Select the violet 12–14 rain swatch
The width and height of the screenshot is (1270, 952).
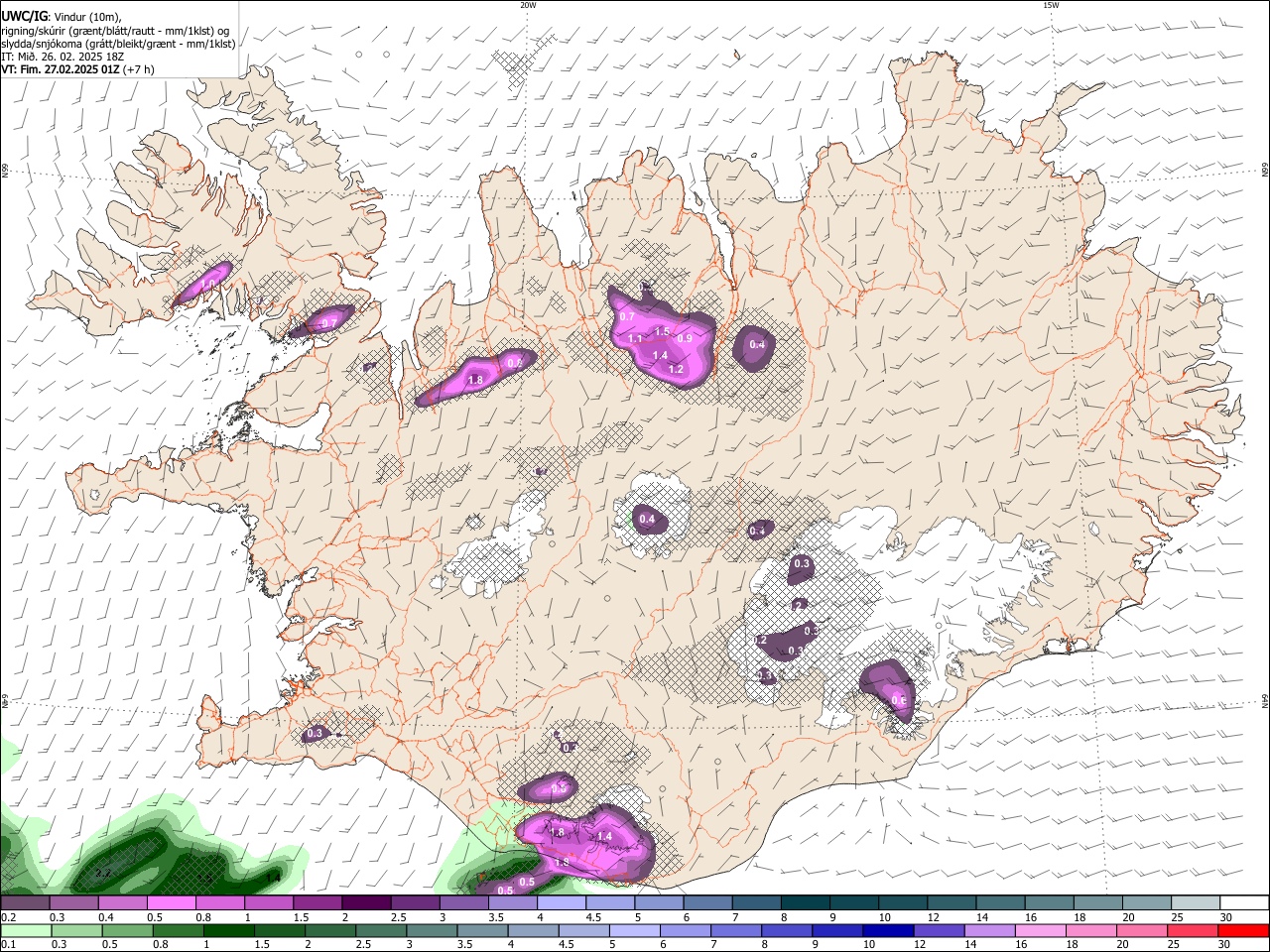939,930
